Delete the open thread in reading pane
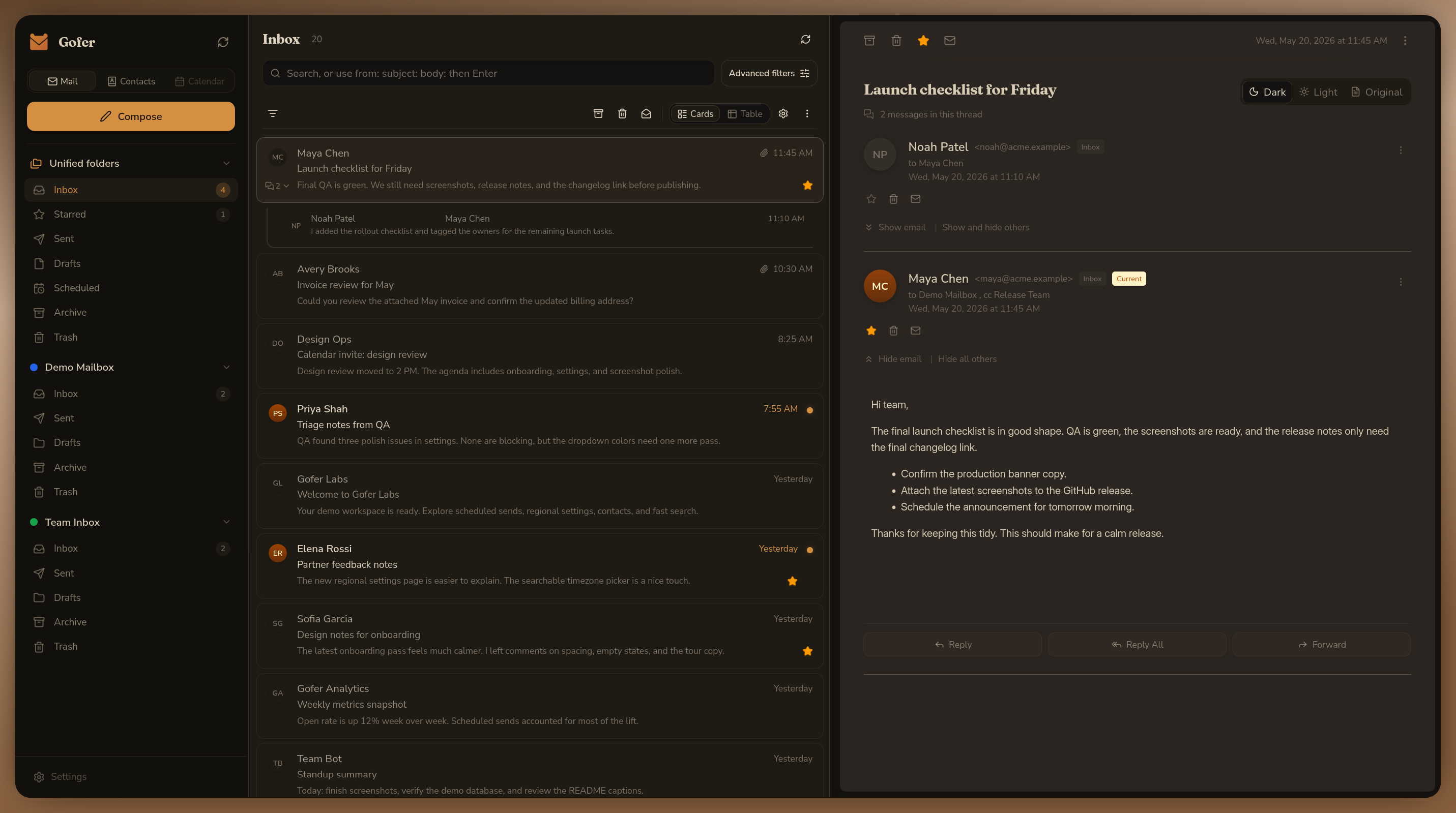Image resolution: width=1456 pixels, height=813 pixels. 896,40
